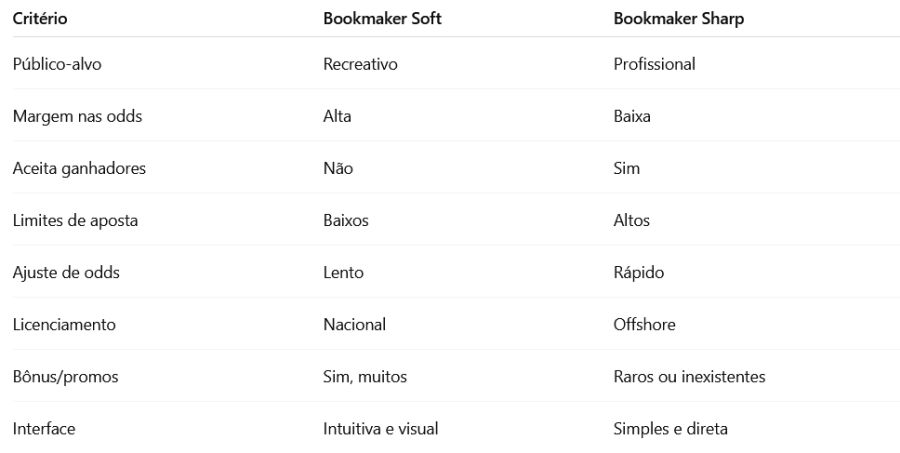Select the Bookmaker Soft column header

click(382, 18)
